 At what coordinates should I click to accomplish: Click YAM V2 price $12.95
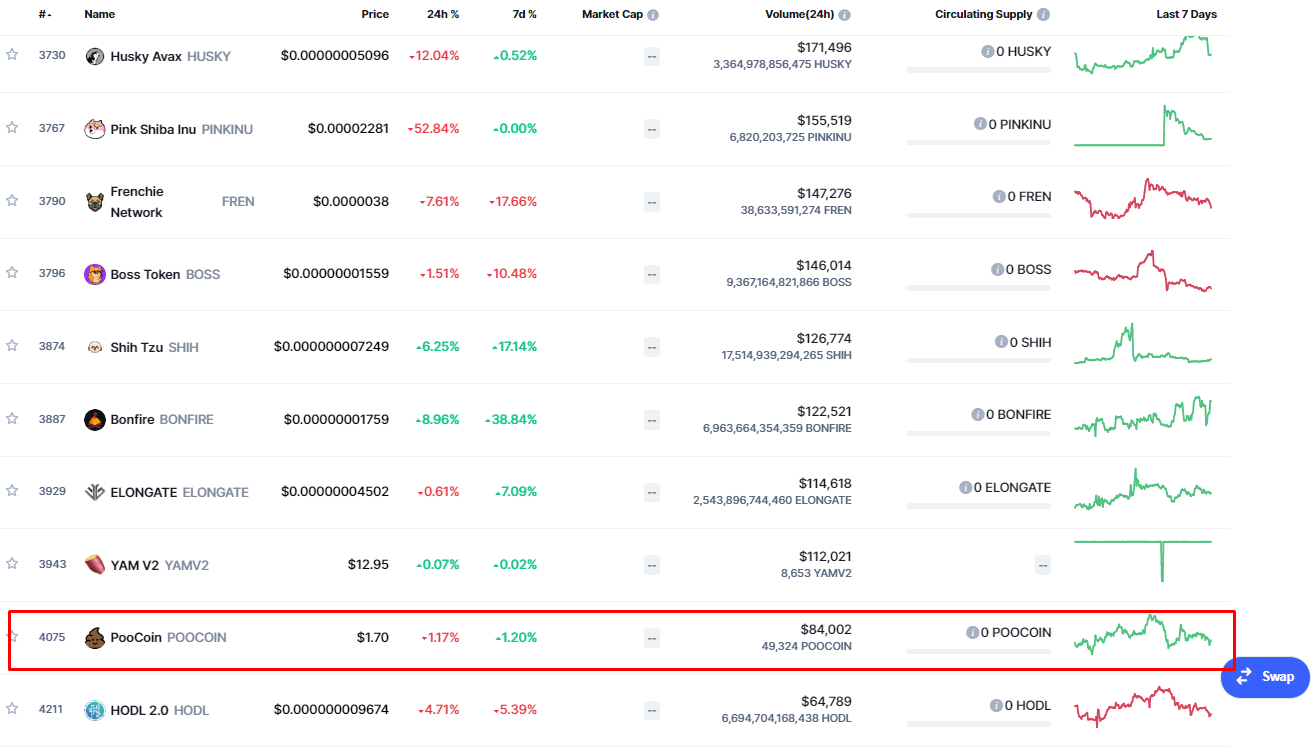click(x=368, y=564)
